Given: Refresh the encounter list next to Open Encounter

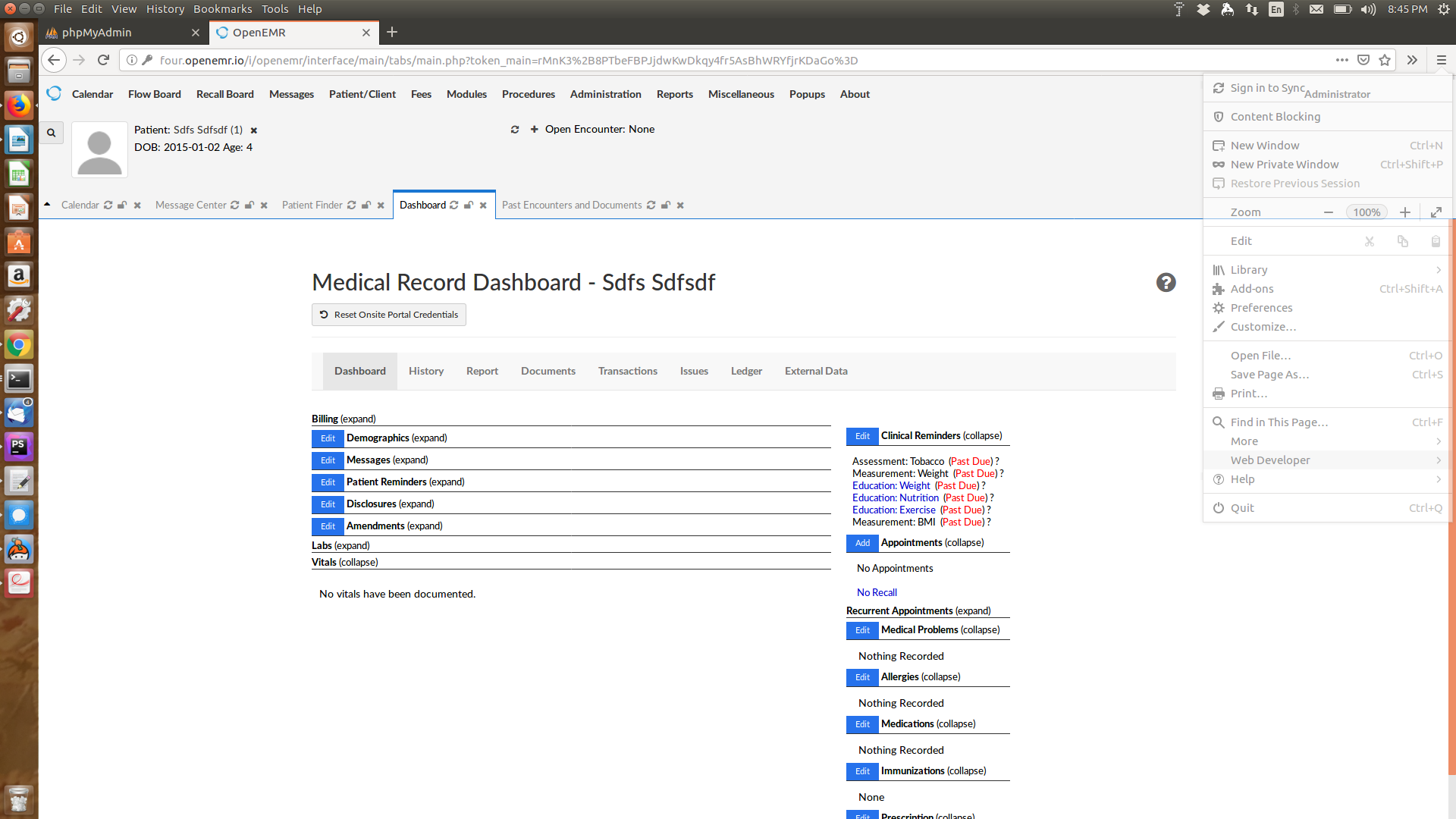Looking at the screenshot, I should [515, 130].
